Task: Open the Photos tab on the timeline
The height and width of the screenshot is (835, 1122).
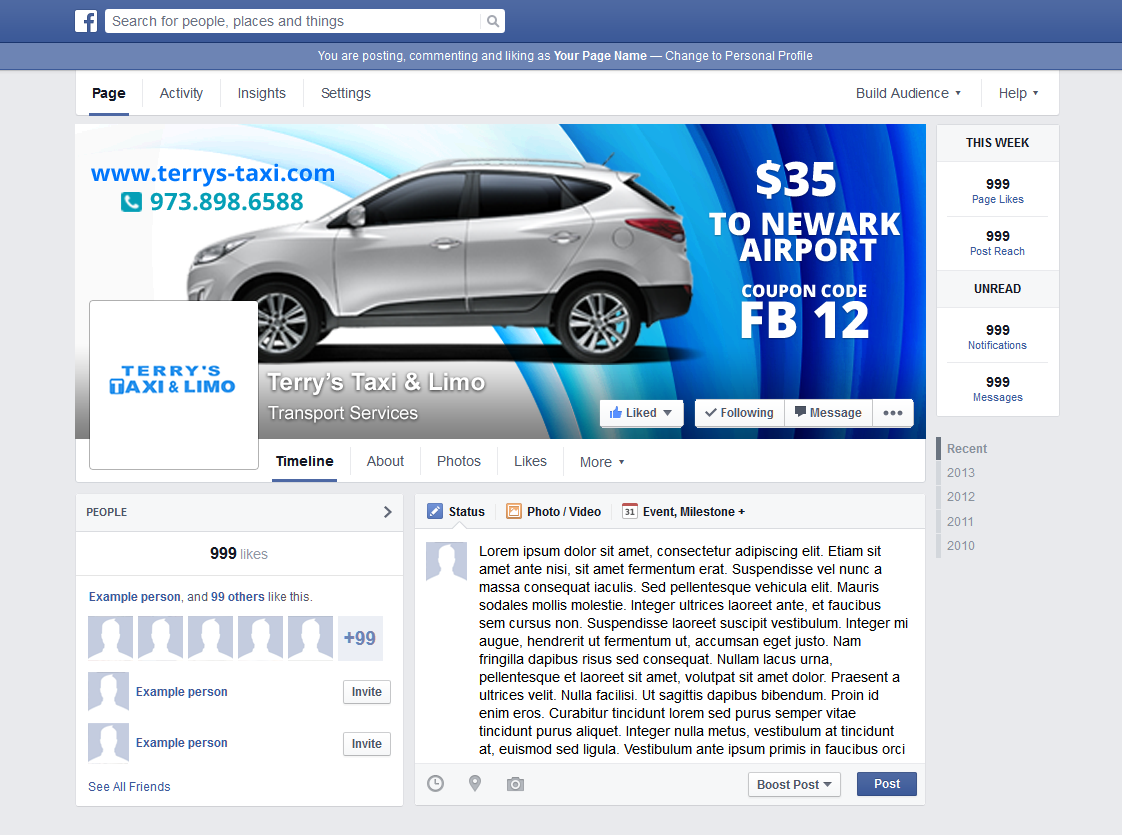Action: (x=458, y=461)
